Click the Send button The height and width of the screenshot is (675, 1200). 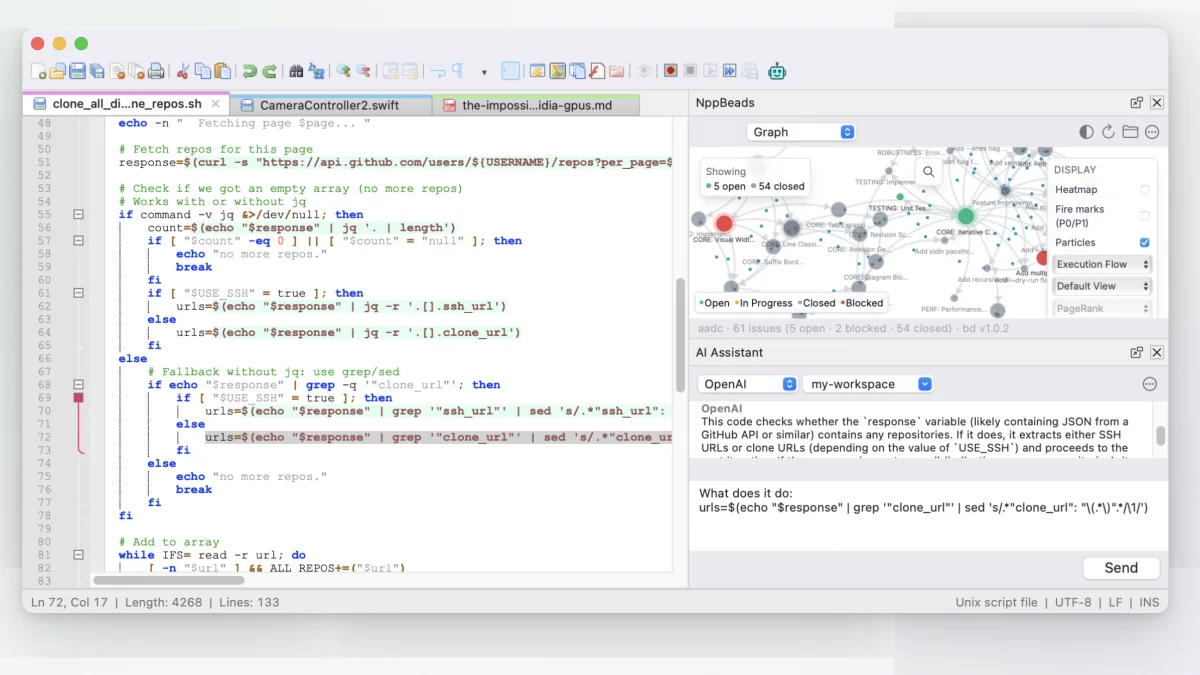click(x=1120, y=568)
